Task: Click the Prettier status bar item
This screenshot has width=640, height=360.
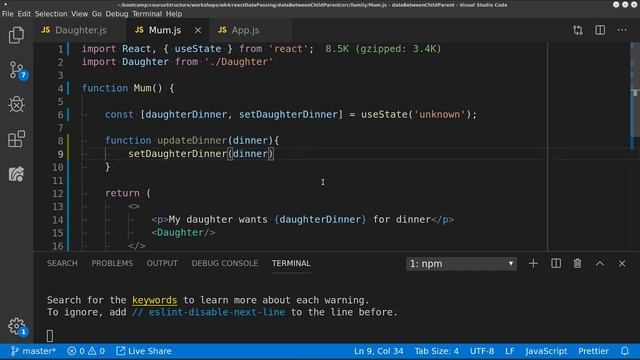Action: (x=593, y=351)
